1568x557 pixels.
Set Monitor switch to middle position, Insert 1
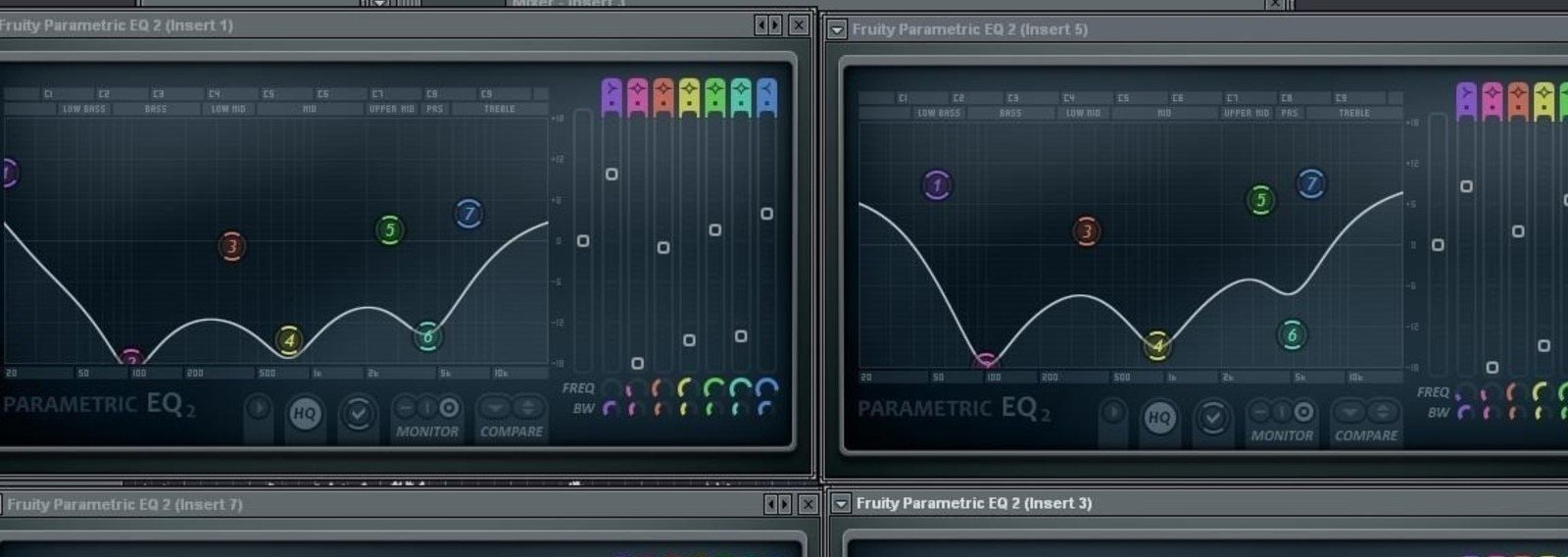(x=426, y=407)
